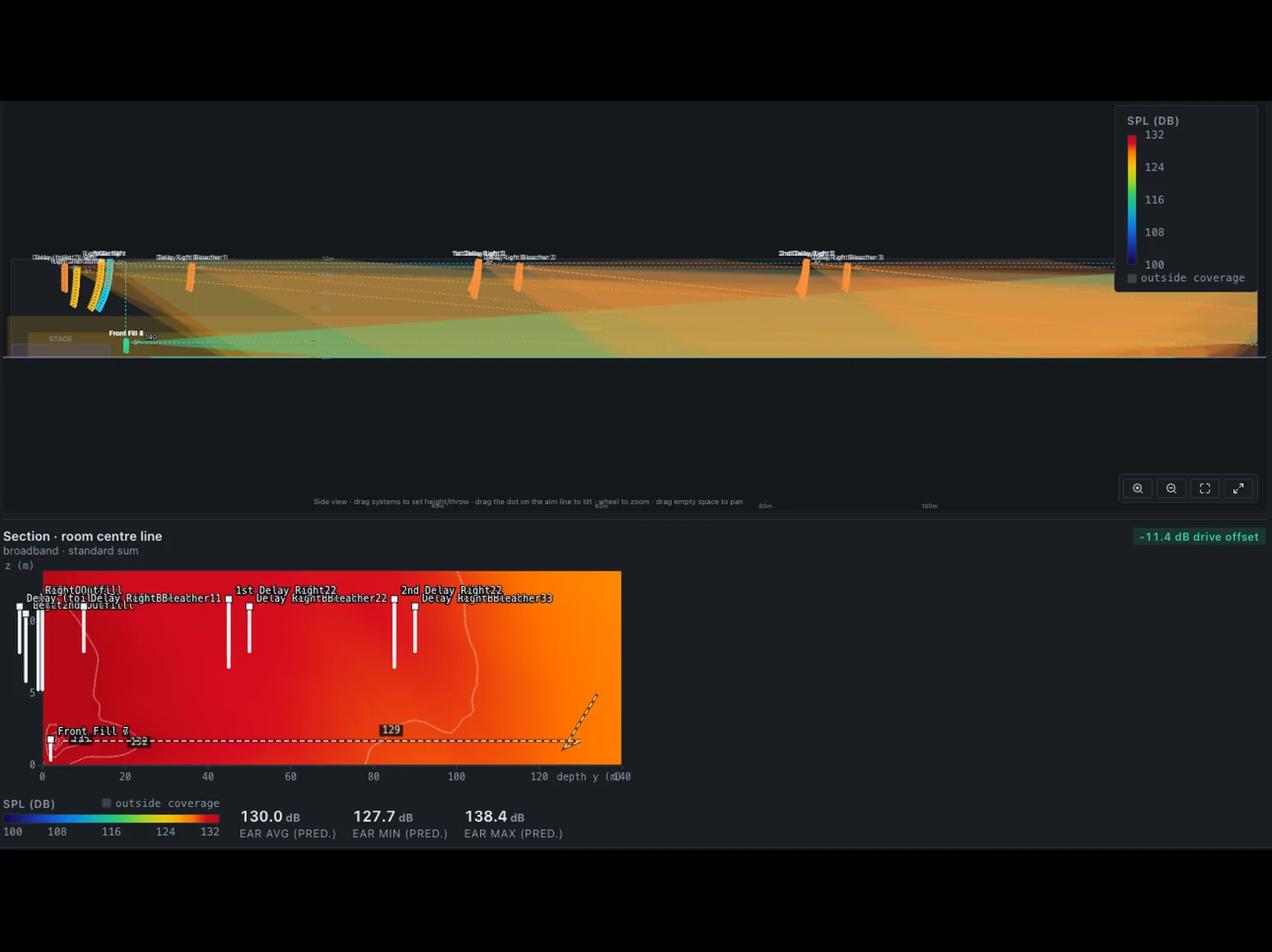Click the vertical SPL color scale in side view legend
This screenshot has width=1272, height=952.
[1132, 199]
